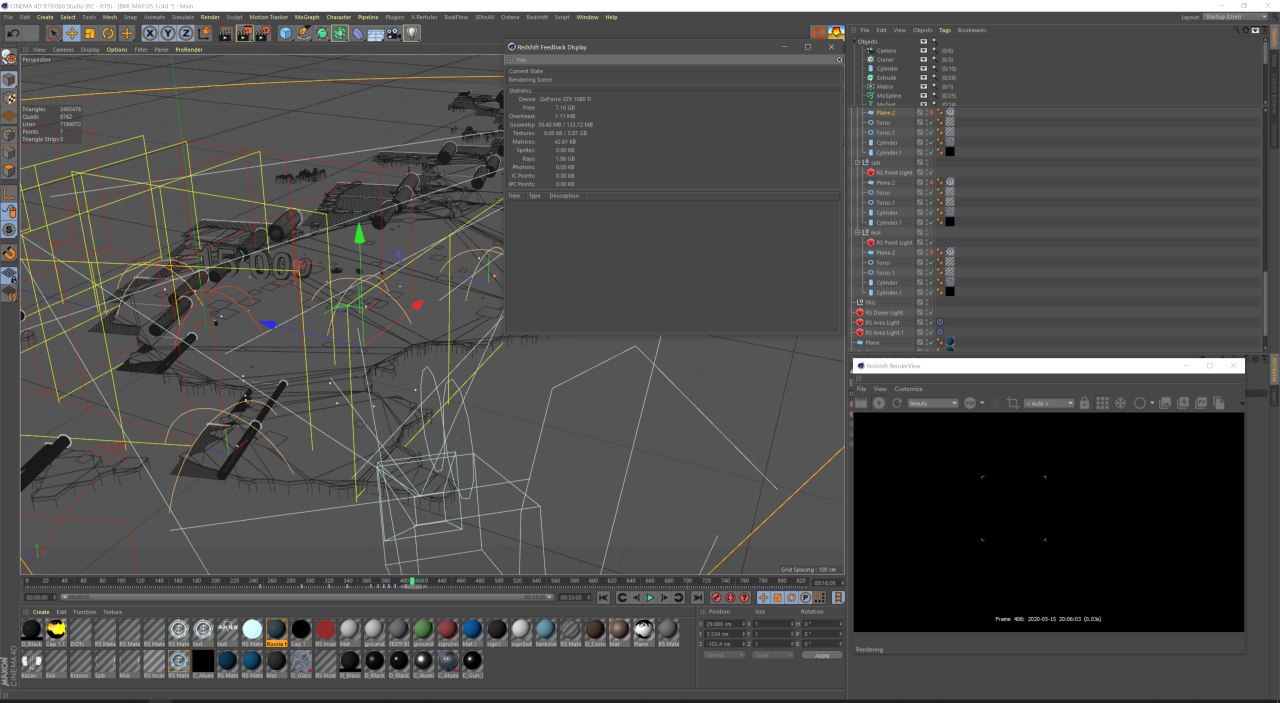Select the Live Selection tool
Image resolution: width=1280 pixels, height=703 pixels.
54,33
